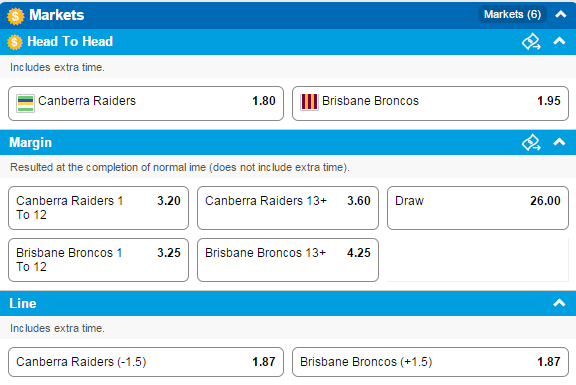Select Canberra Raiders head to head at 1.80

146,104
